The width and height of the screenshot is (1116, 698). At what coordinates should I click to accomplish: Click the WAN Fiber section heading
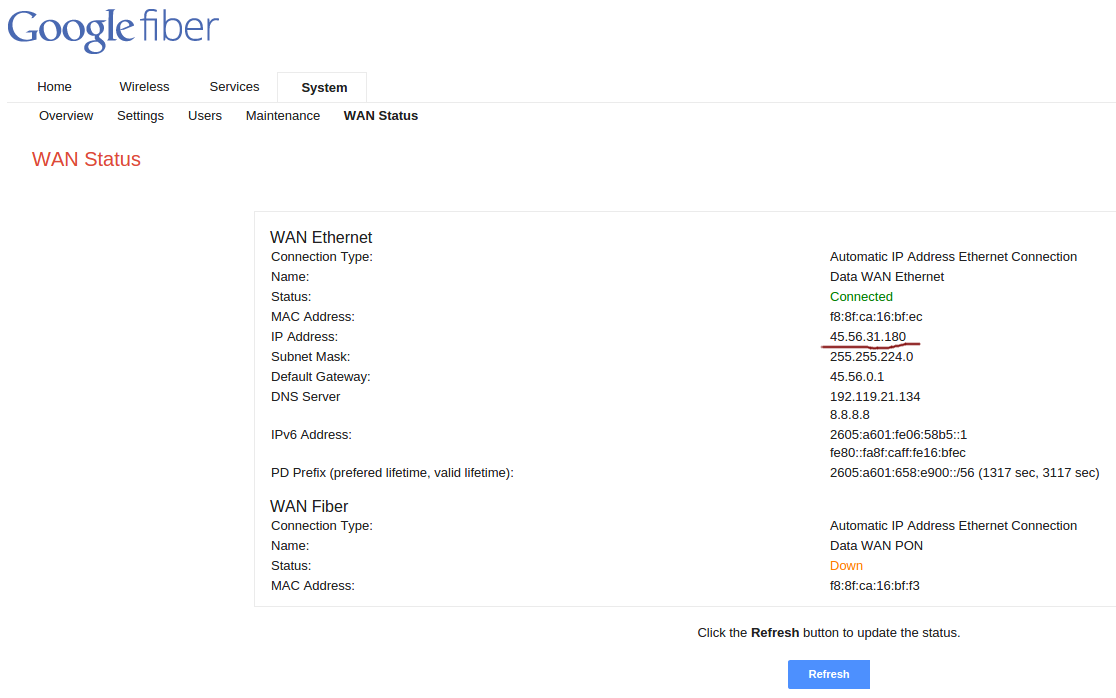tap(309, 507)
